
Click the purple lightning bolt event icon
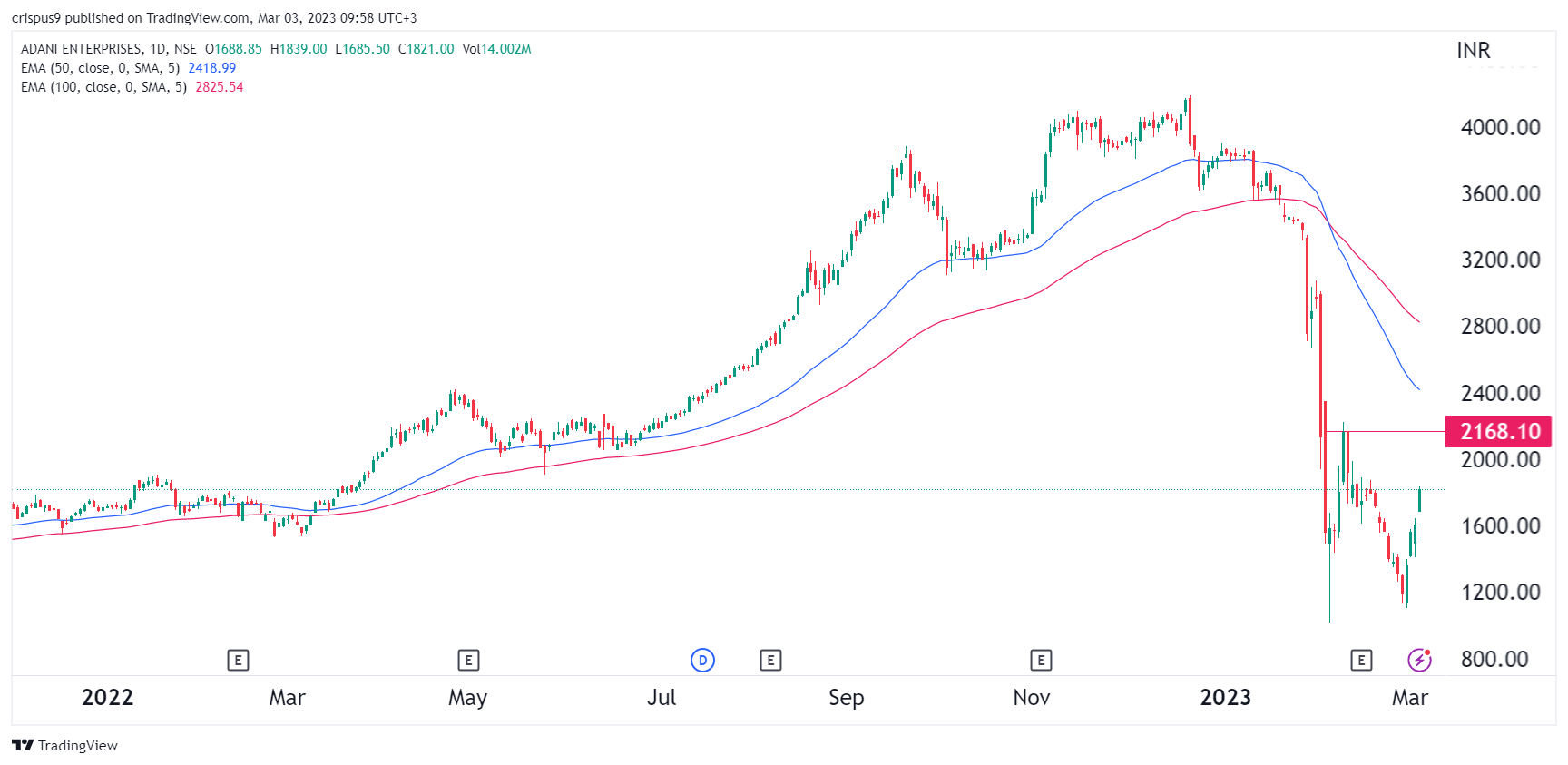click(x=1419, y=660)
